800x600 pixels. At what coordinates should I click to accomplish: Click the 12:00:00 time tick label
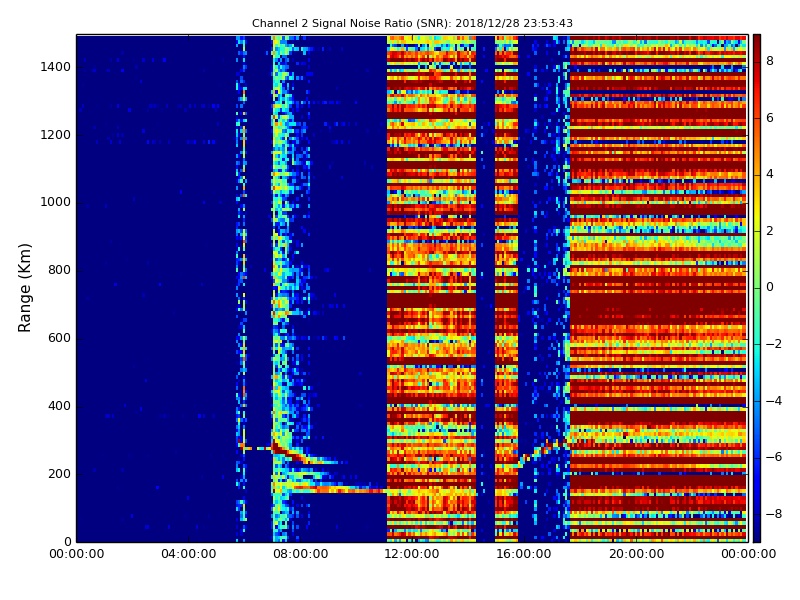[x=412, y=554]
